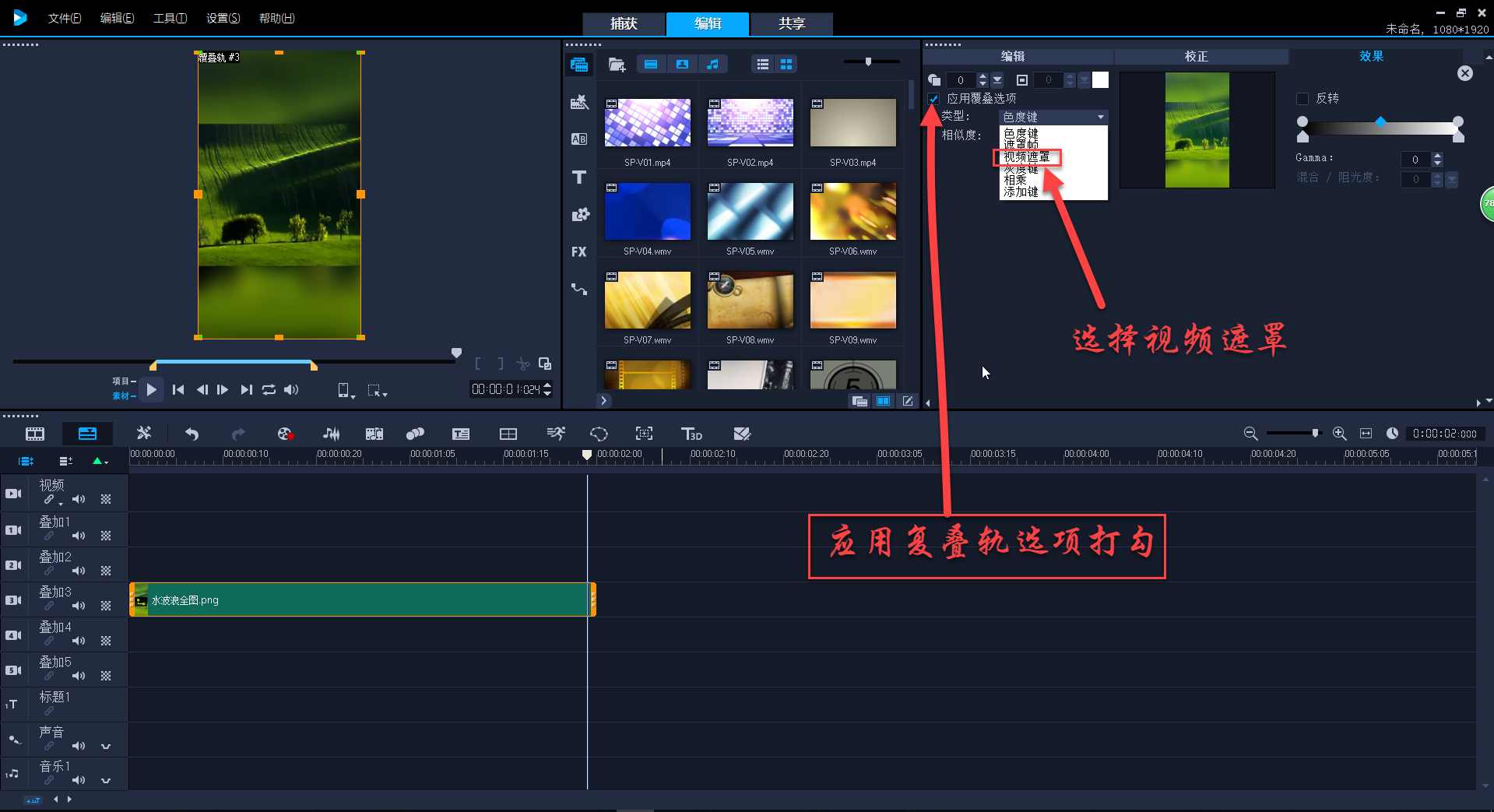The image size is (1494, 812).
Task: Choose 相乘 from the type list
Action: coord(1015,180)
